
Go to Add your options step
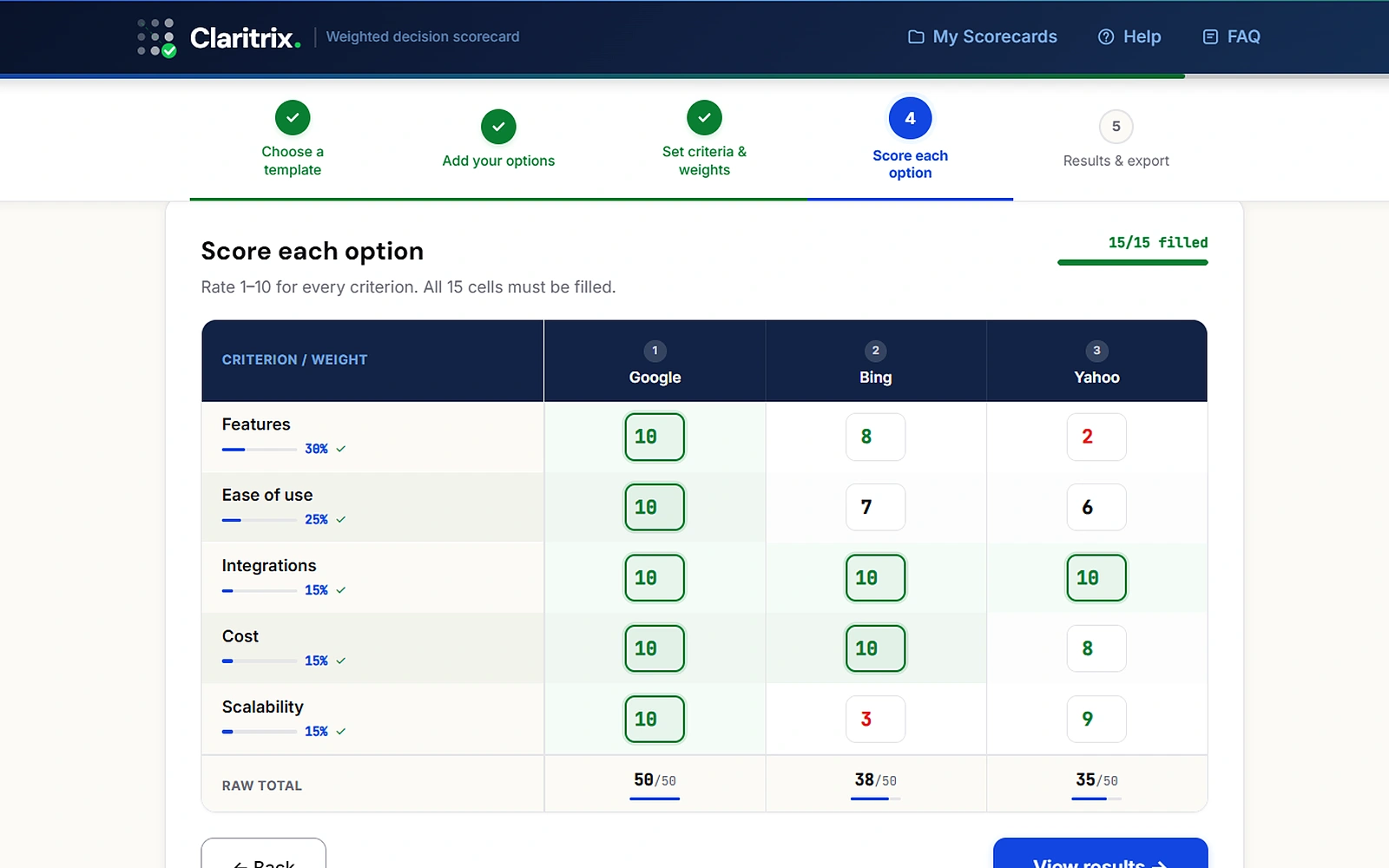pyautogui.click(x=498, y=140)
